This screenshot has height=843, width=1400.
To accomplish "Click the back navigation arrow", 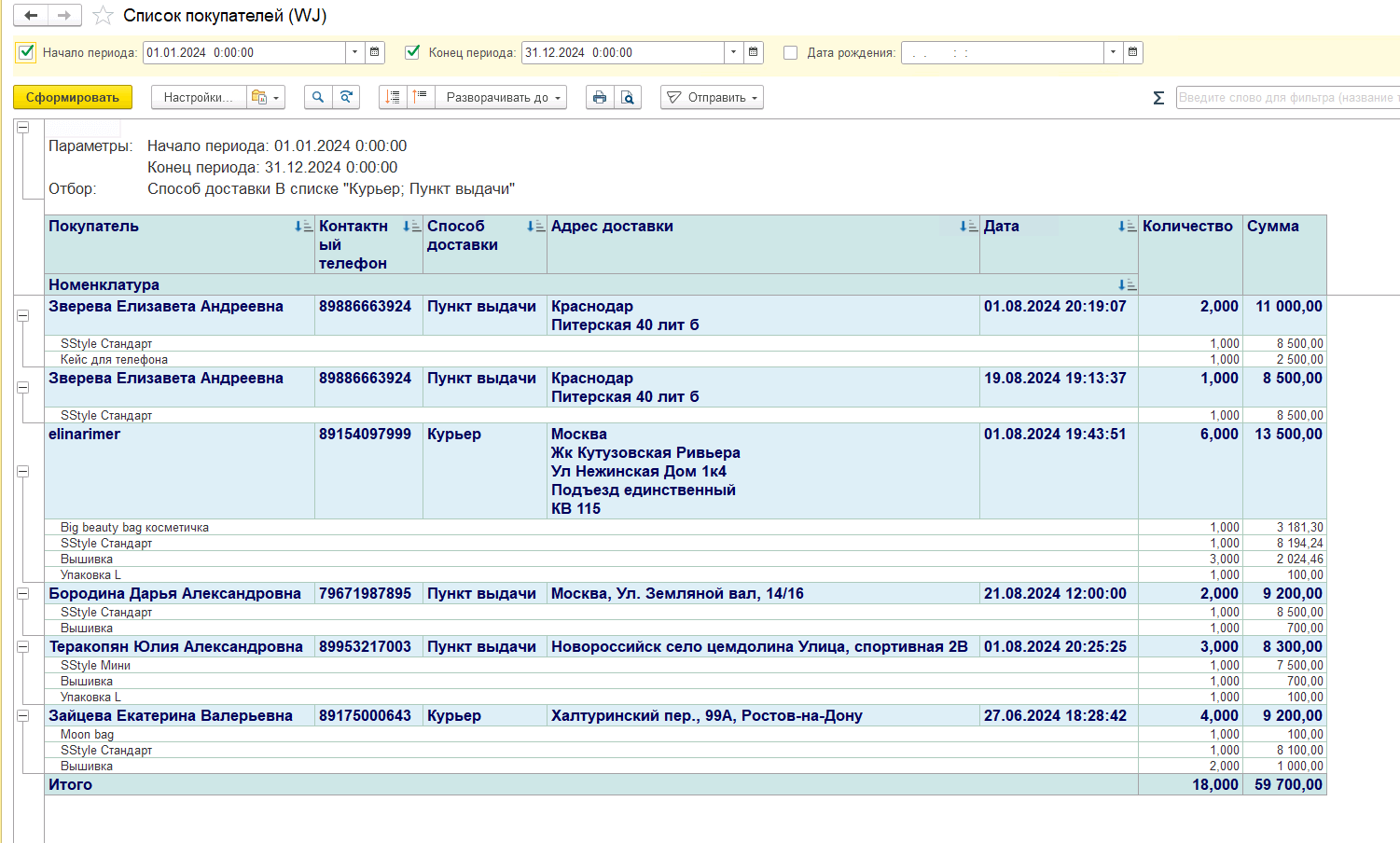I will point(31,16).
